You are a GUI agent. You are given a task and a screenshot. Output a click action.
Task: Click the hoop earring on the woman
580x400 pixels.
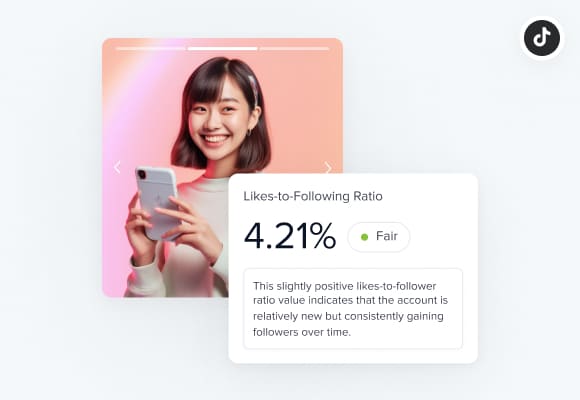click(249, 132)
